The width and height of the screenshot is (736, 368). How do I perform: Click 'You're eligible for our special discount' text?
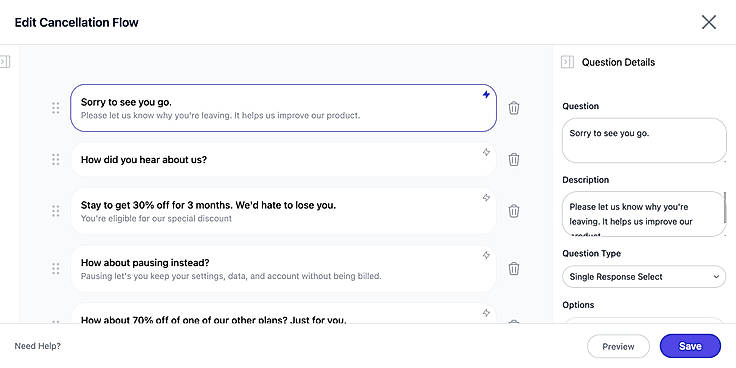pos(156,218)
